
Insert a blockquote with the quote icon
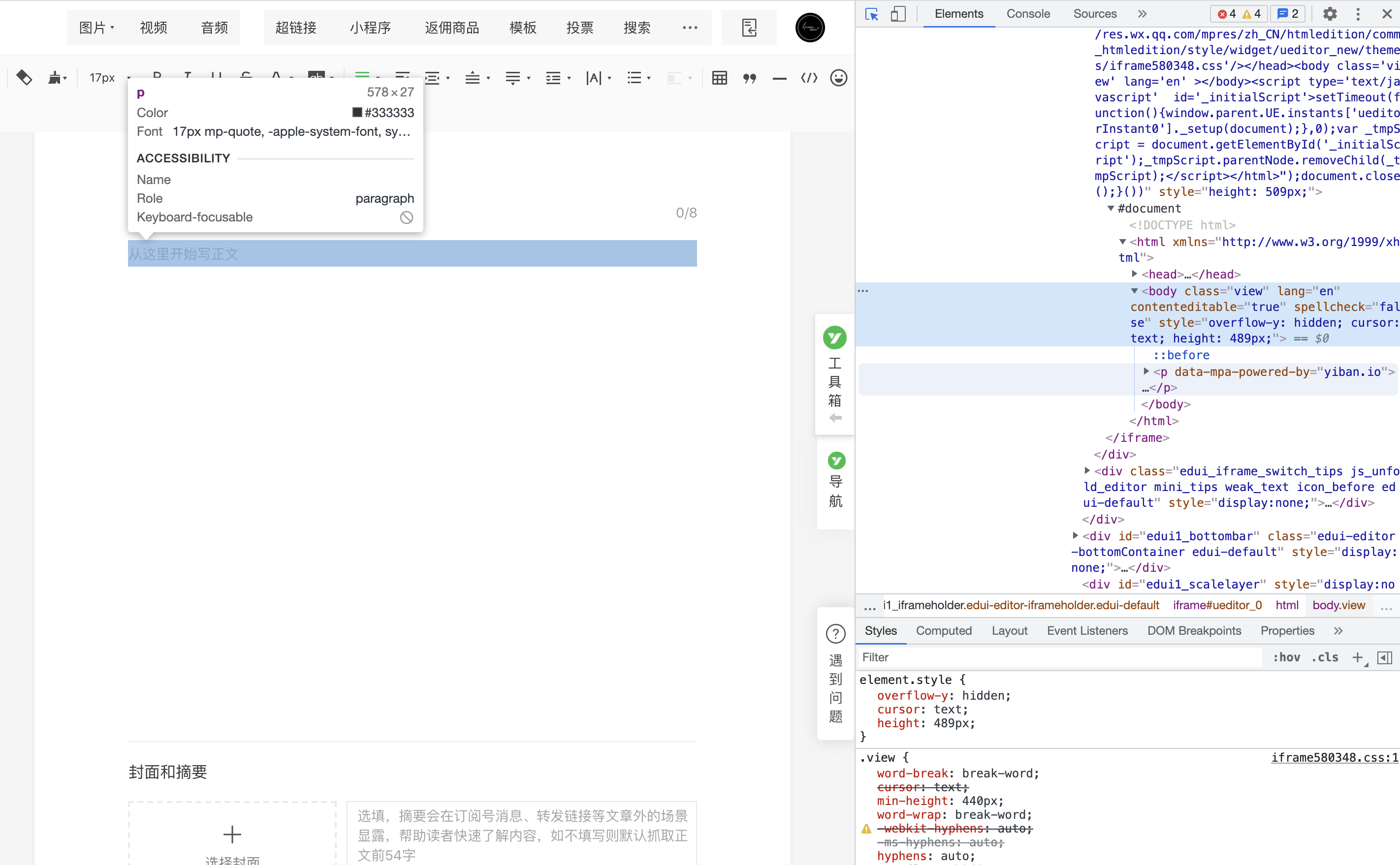tap(749, 78)
